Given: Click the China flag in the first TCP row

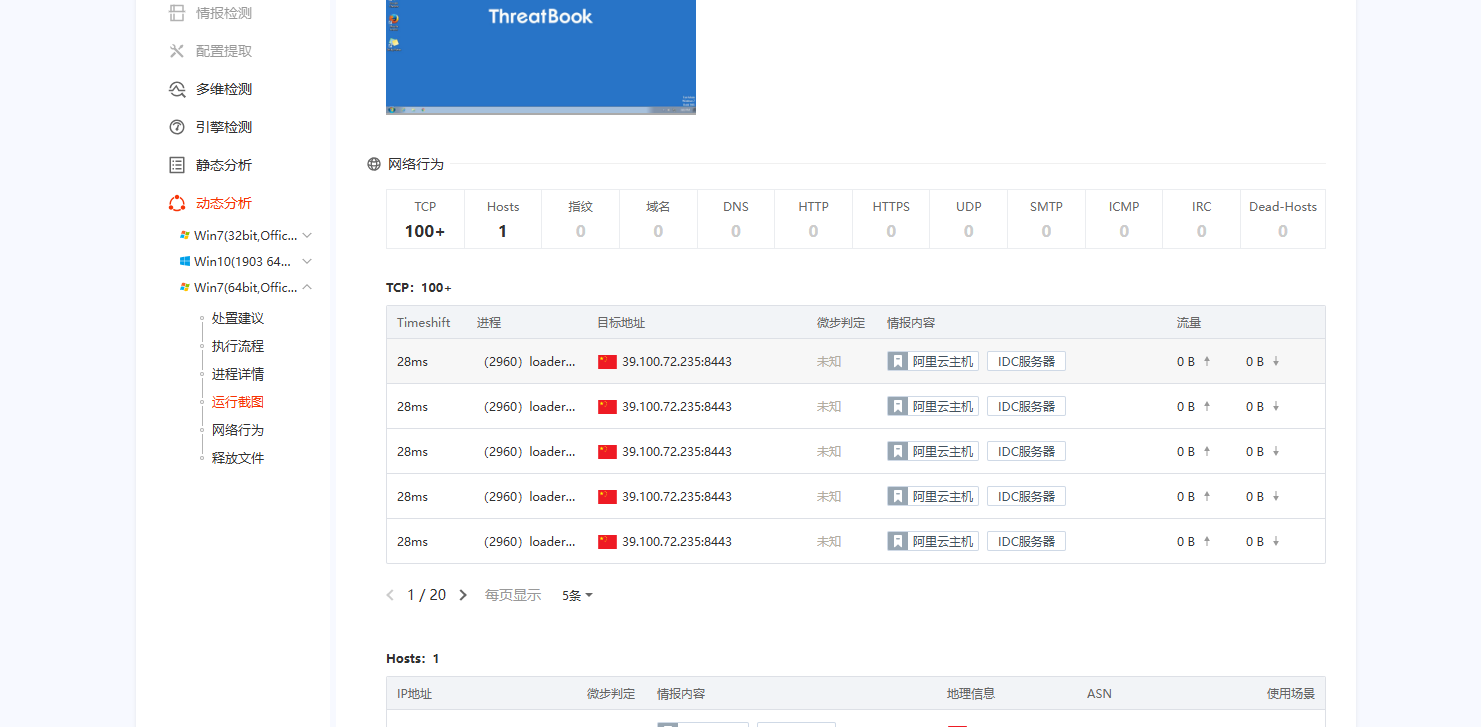Looking at the screenshot, I should click(x=607, y=362).
